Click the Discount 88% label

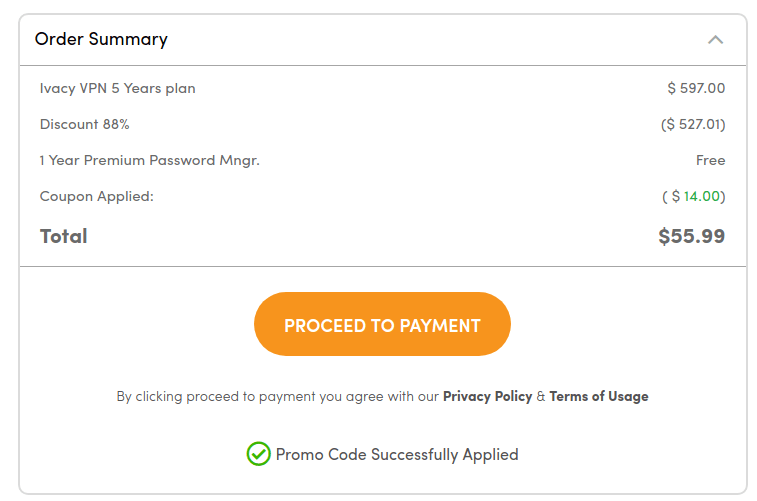pyautogui.click(x=84, y=124)
